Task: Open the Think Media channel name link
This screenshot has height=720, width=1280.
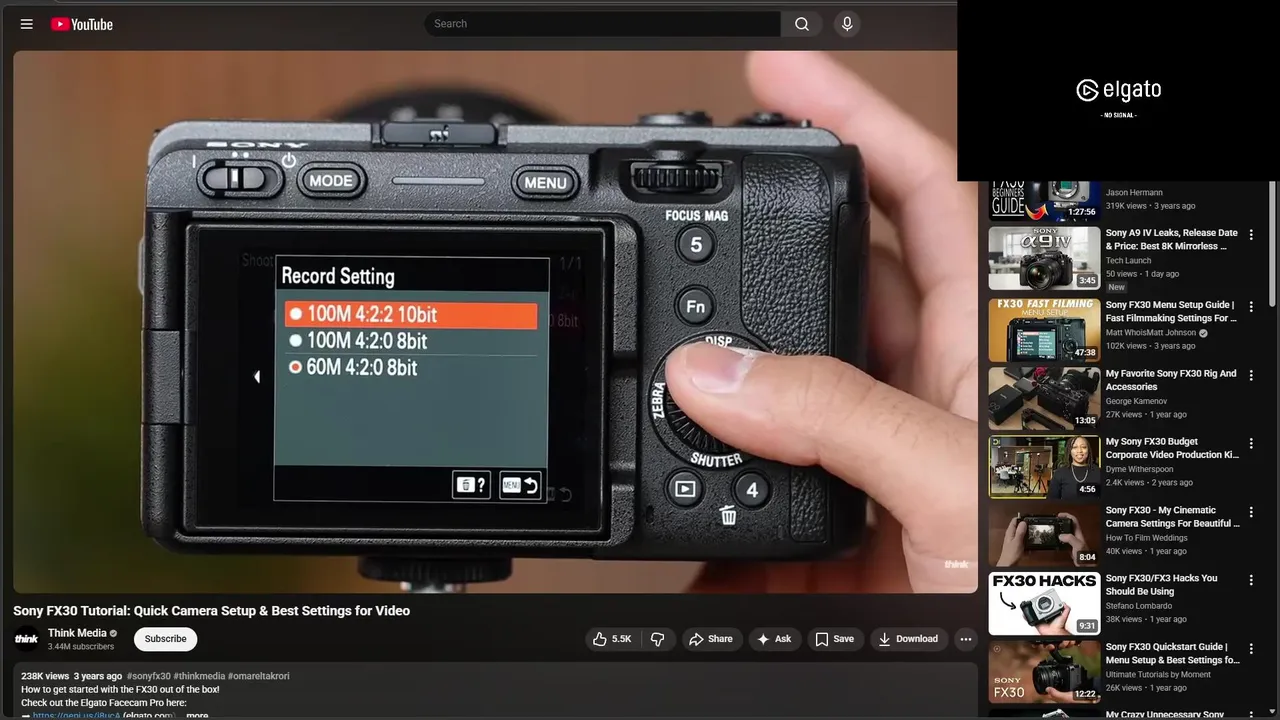Action: pyautogui.click(x=77, y=633)
